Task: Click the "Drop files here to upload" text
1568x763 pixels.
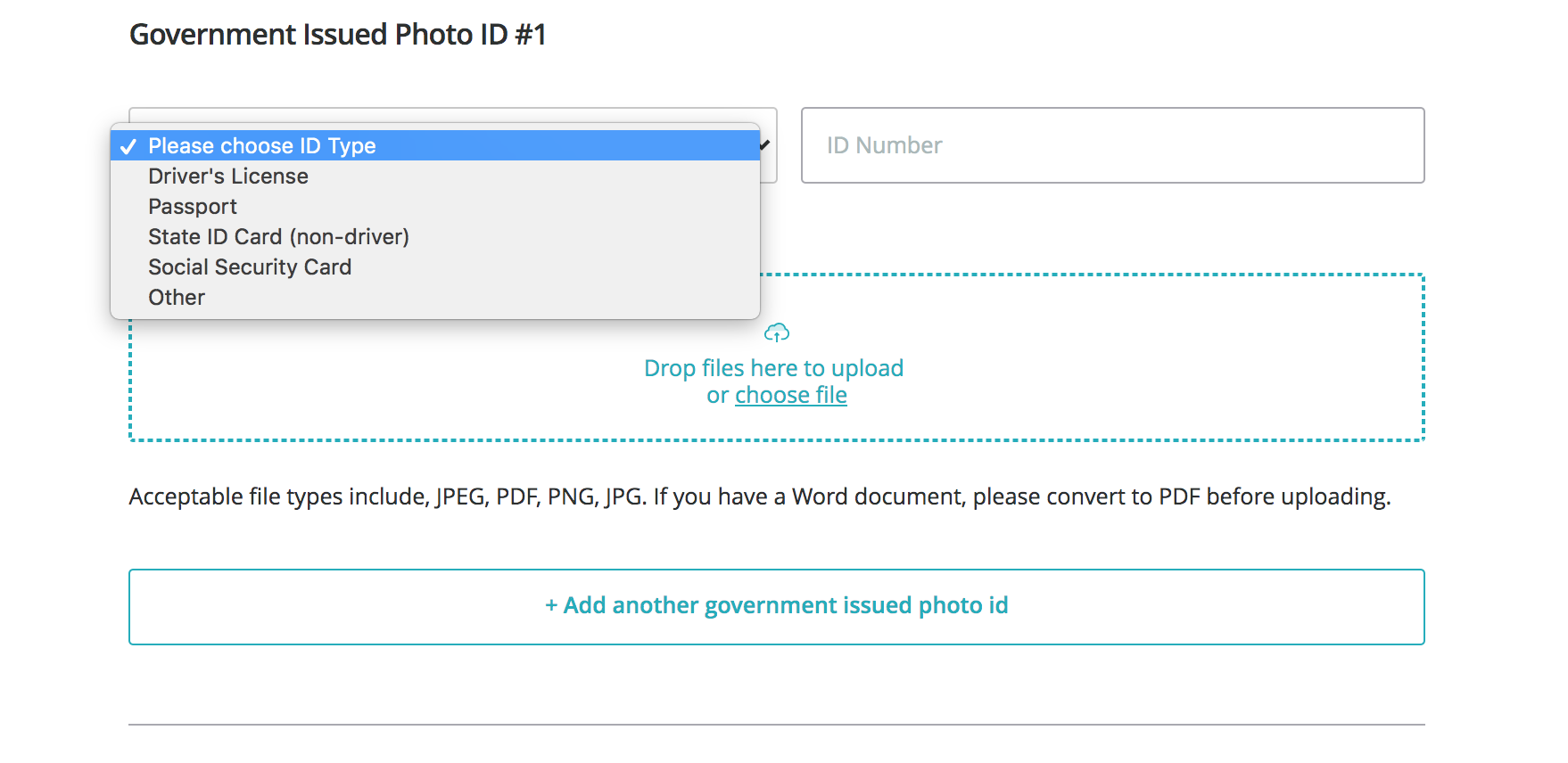Action: point(773,368)
